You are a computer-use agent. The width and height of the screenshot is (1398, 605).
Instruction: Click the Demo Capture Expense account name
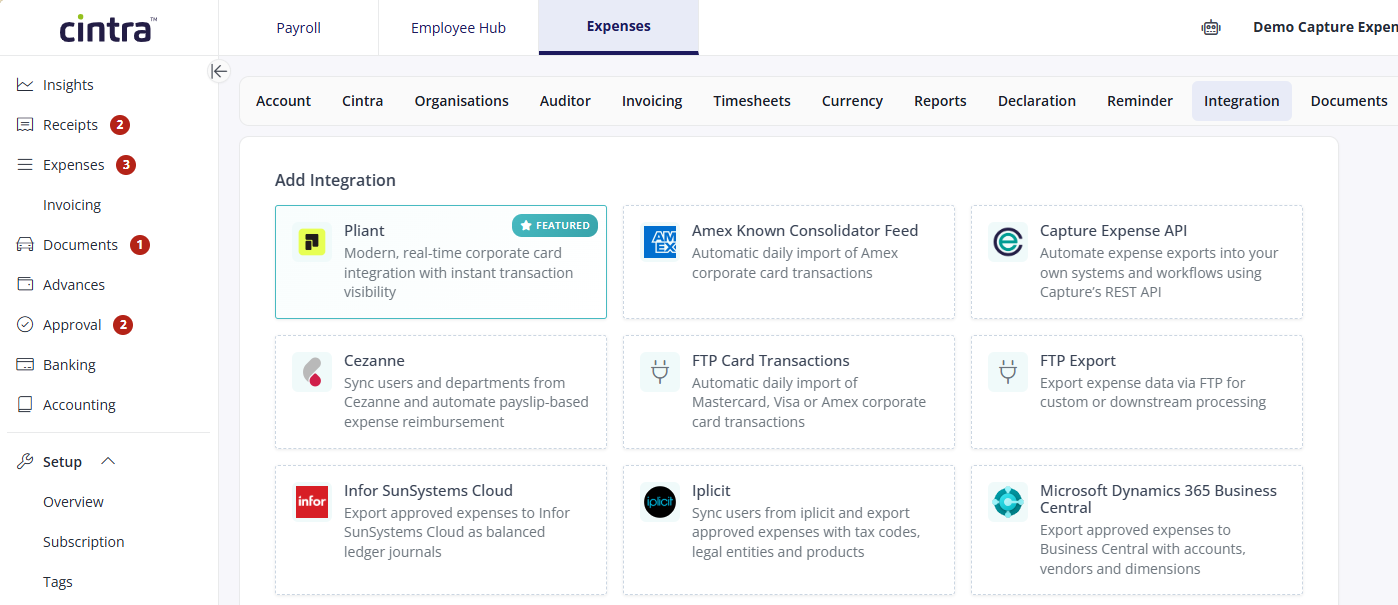point(1325,27)
